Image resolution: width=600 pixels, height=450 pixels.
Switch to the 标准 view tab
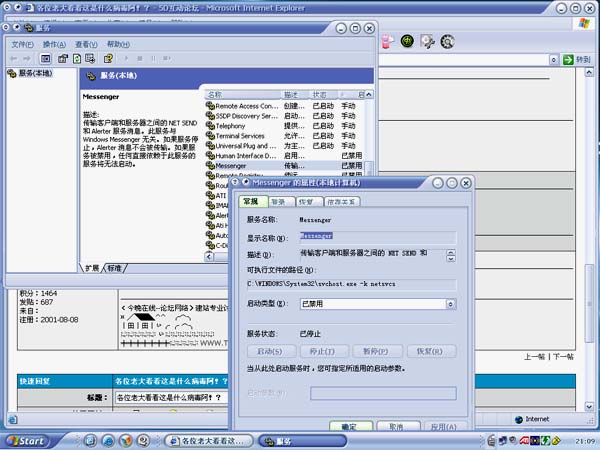[116, 268]
